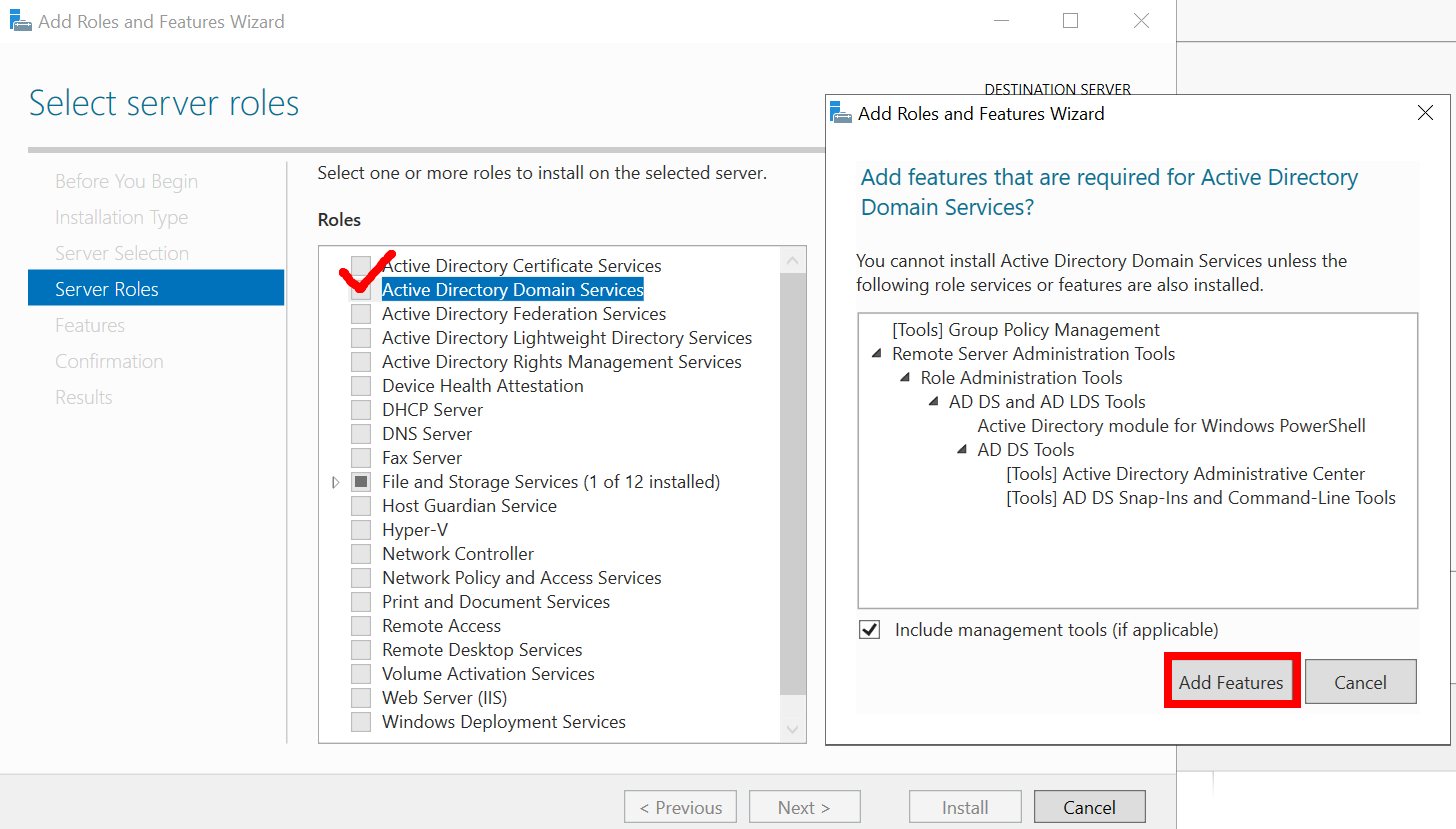Check Network Policy and Access Services
The width and height of the screenshot is (1456, 829).
coord(361,578)
